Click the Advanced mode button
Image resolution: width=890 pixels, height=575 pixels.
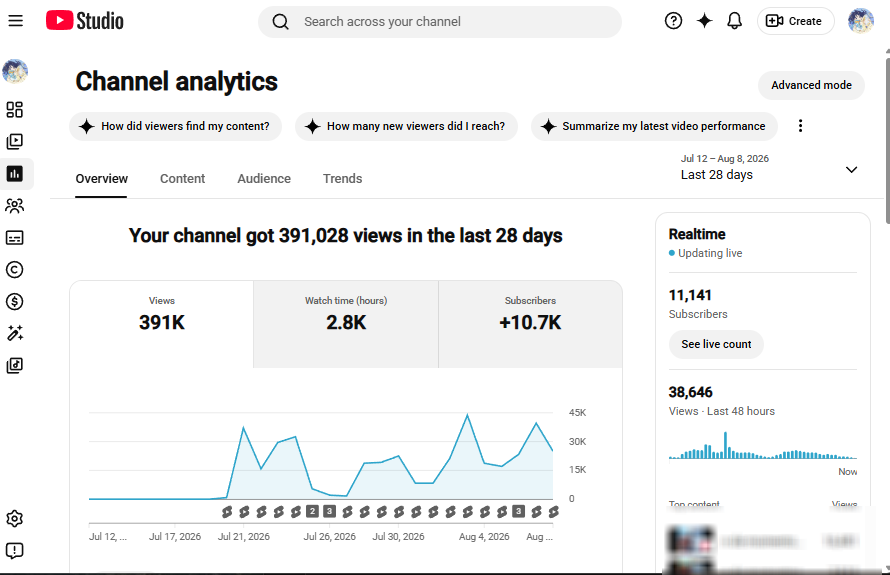811,85
